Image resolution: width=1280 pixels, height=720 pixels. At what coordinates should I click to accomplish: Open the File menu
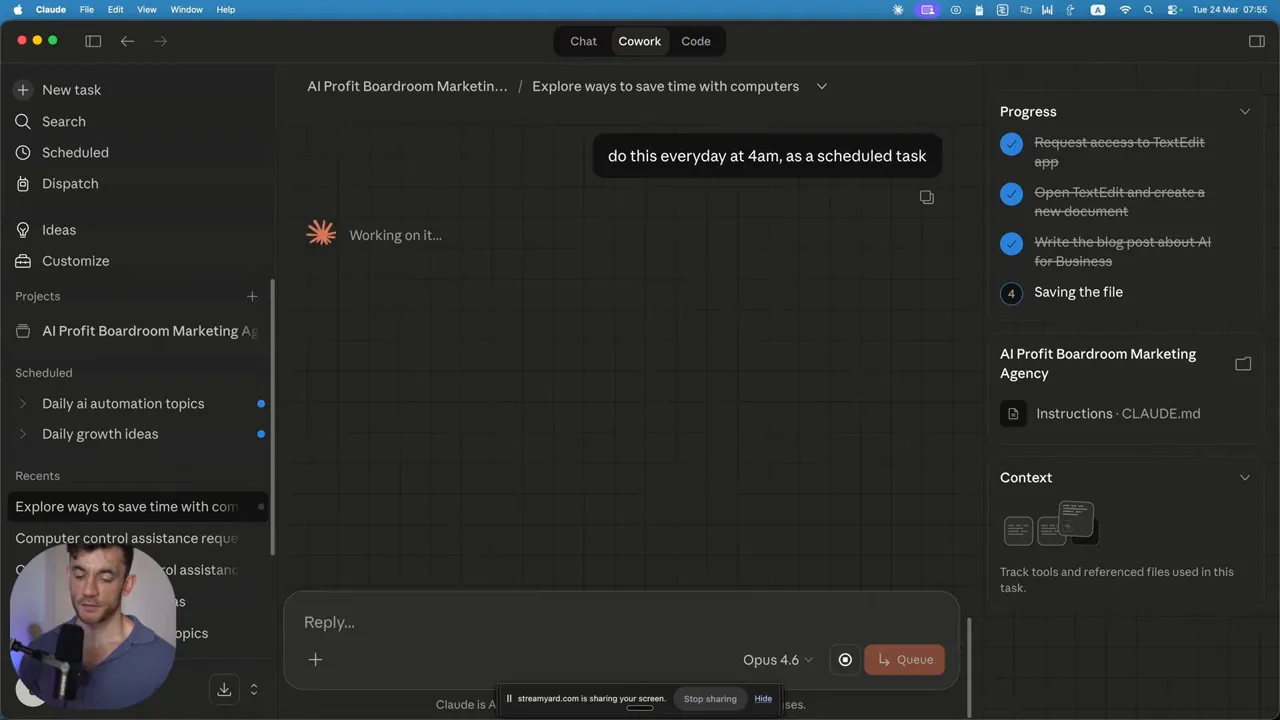pyautogui.click(x=87, y=9)
